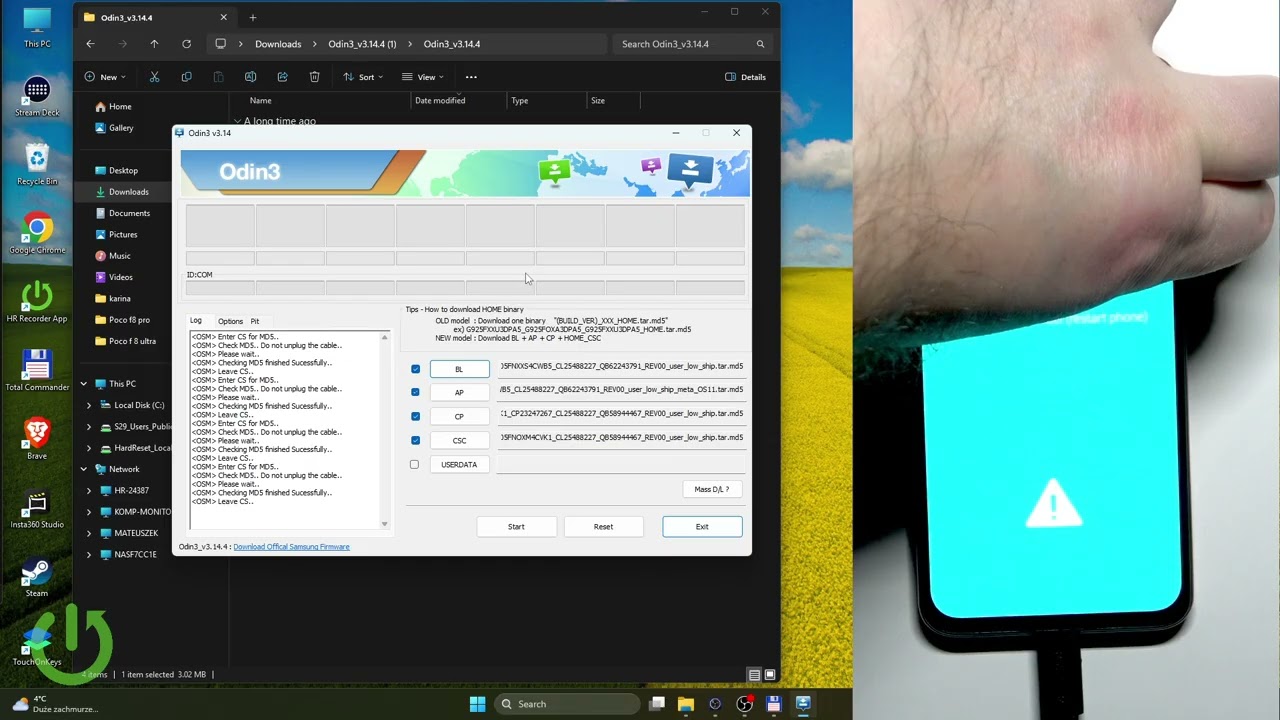Untick the AP file checkbox
This screenshot has width=1280, height=720.
tap(415, 392)
